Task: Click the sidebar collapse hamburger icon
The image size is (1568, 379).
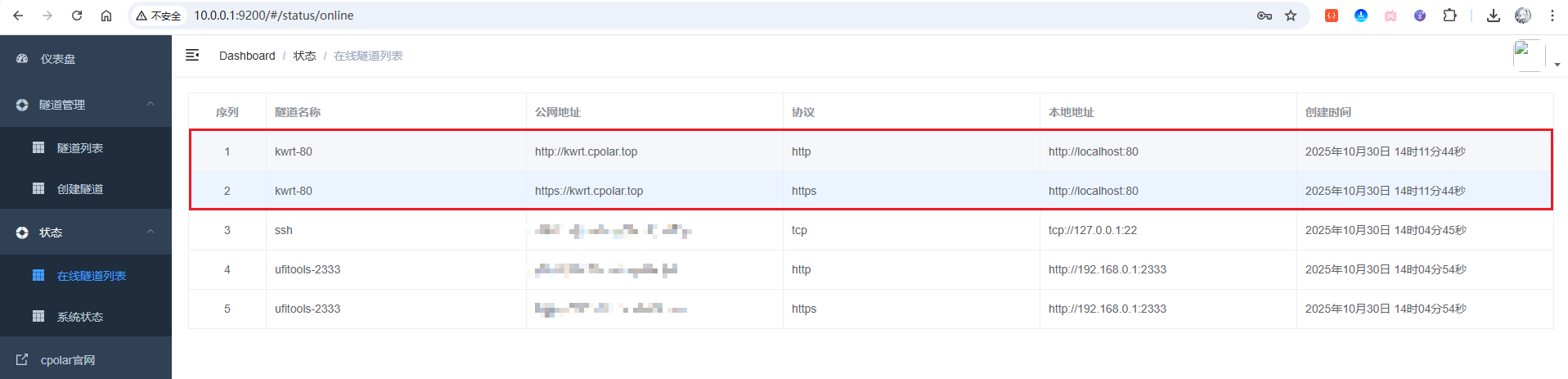Action: [x=192, y=55]
